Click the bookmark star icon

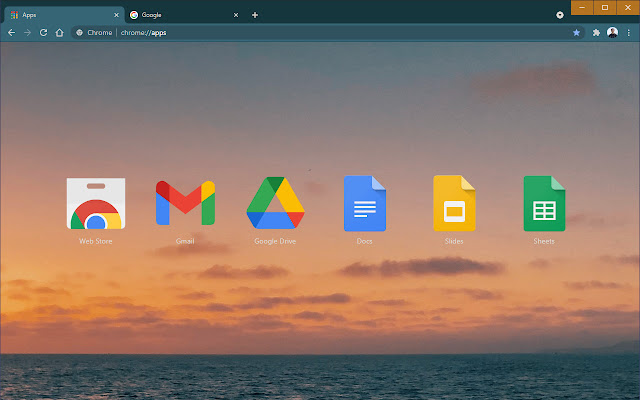tap(576, 32)
